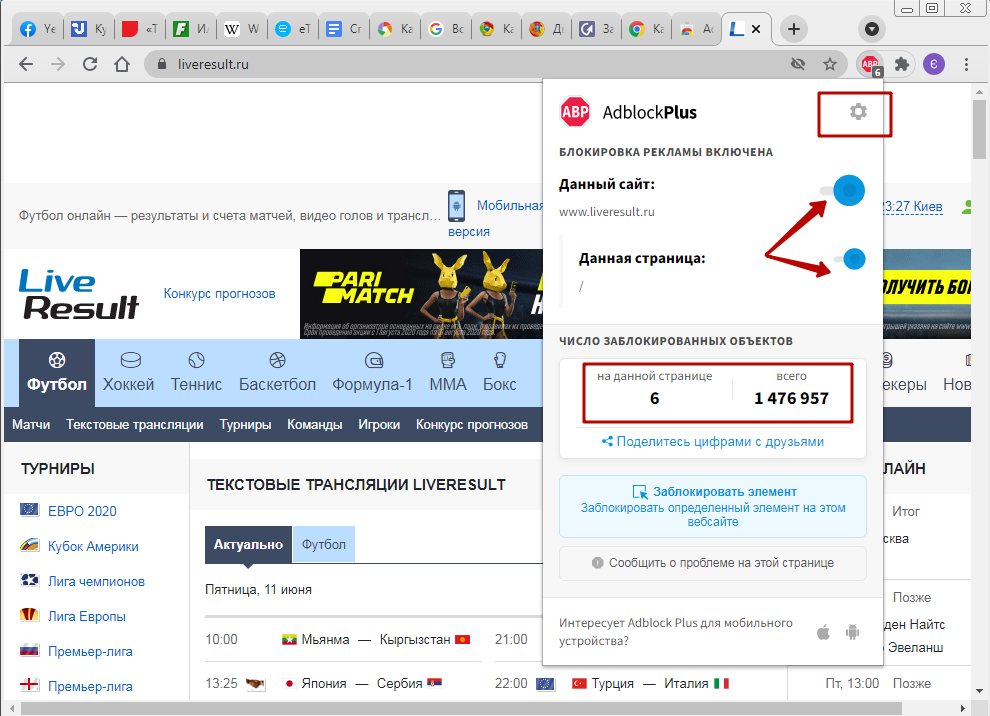The width and height of the screenshot is (990, 716).
Task: Open the Мьянма — Кыргызстан match
Action: [x=376, y=640]
